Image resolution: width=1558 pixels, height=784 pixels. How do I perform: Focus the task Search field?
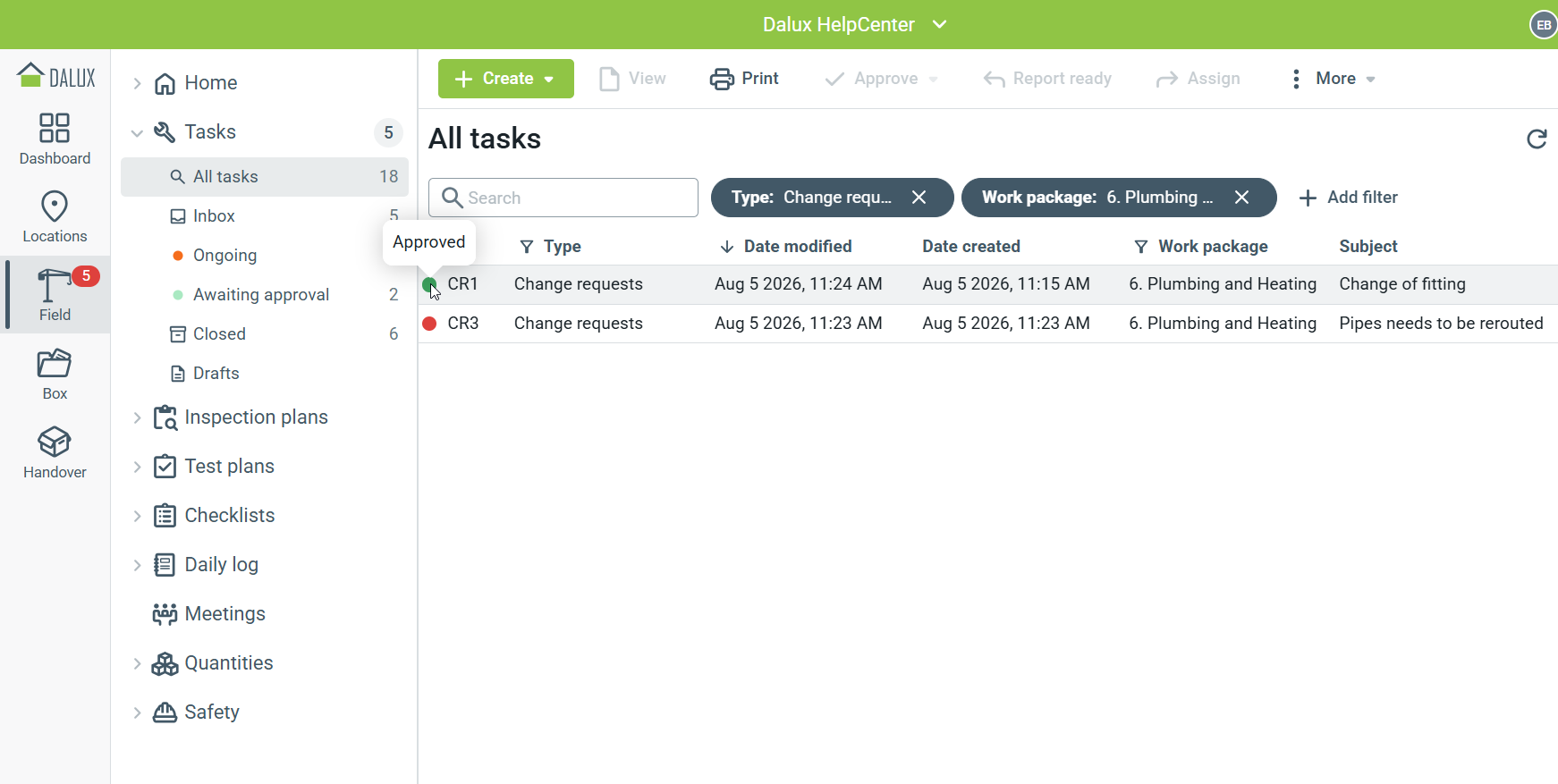point(563,198)
